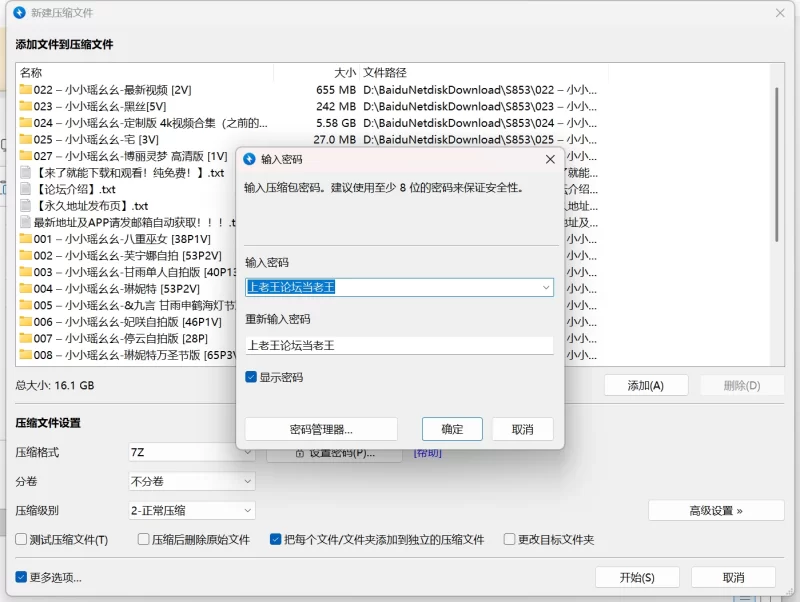
Task: Click the app icon in 输入密码 title bar
Action: pyautogui.click(x=249, y=159)
